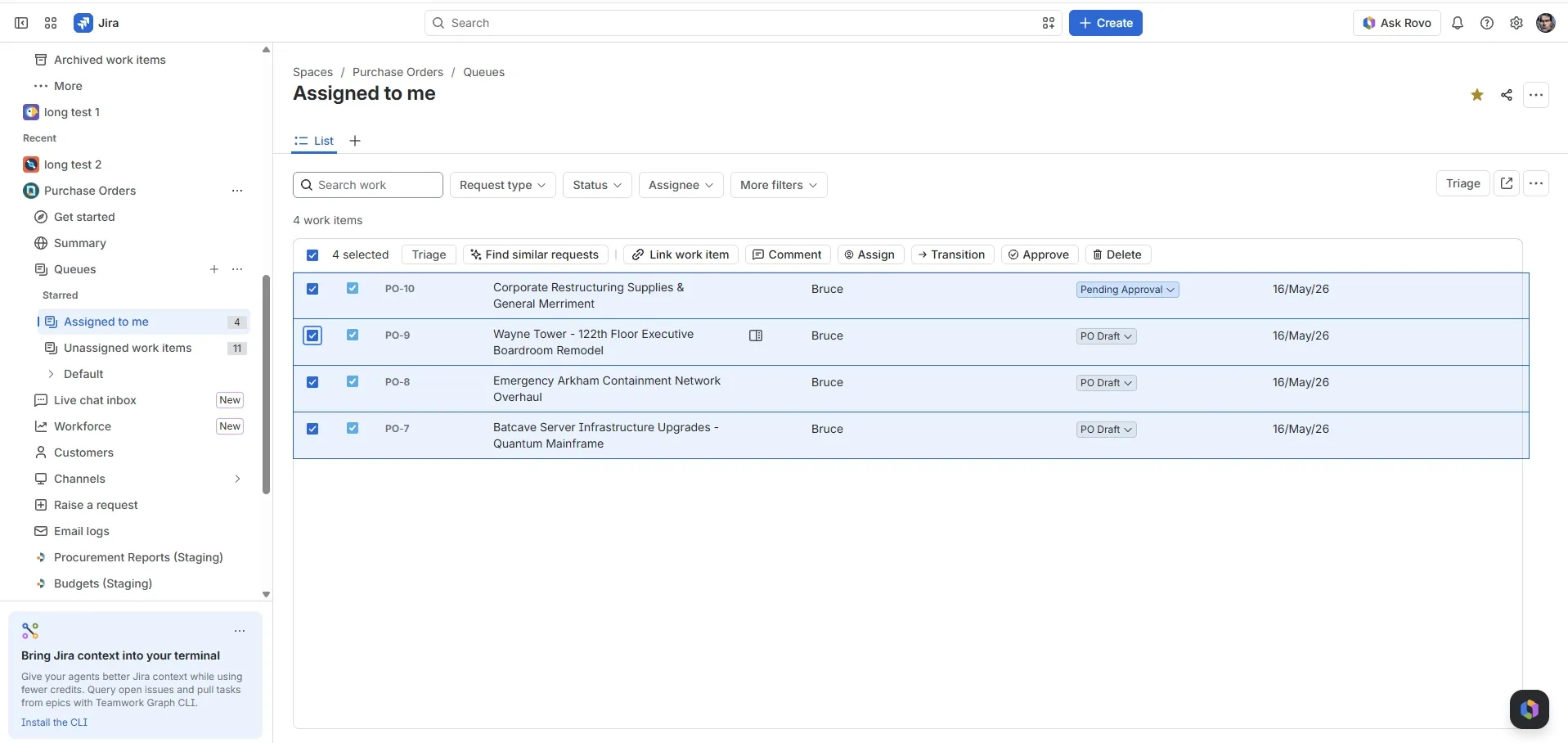Screen dimensions: 1568x743
Task: Go to Jira home logo
Action: tap(97, 23)
